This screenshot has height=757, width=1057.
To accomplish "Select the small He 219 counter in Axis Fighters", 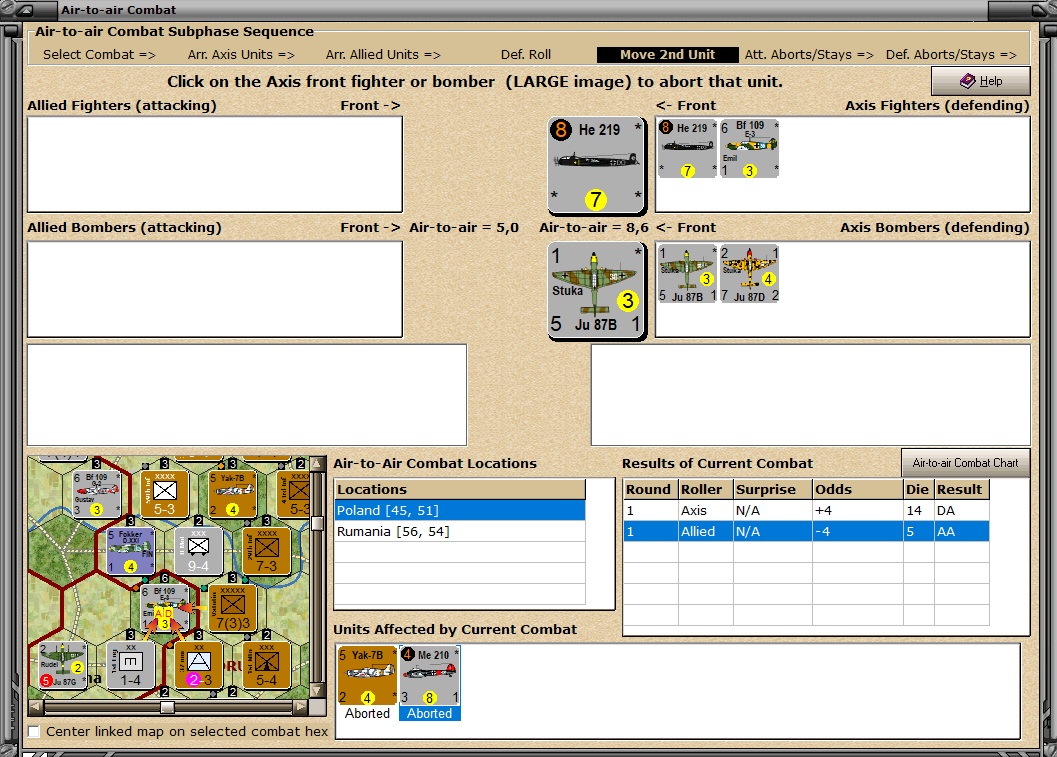I will pyautogui.click(x=687, y=149).
